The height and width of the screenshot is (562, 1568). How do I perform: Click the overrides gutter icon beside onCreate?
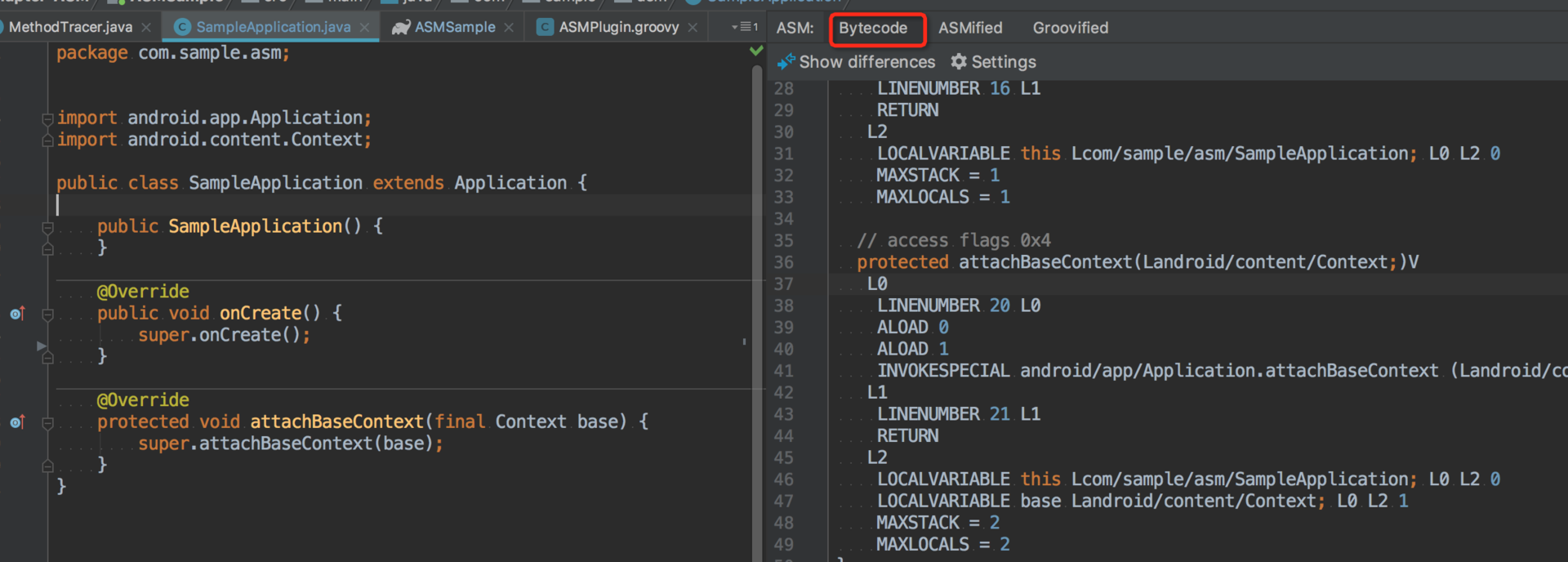tap(17, 314)
